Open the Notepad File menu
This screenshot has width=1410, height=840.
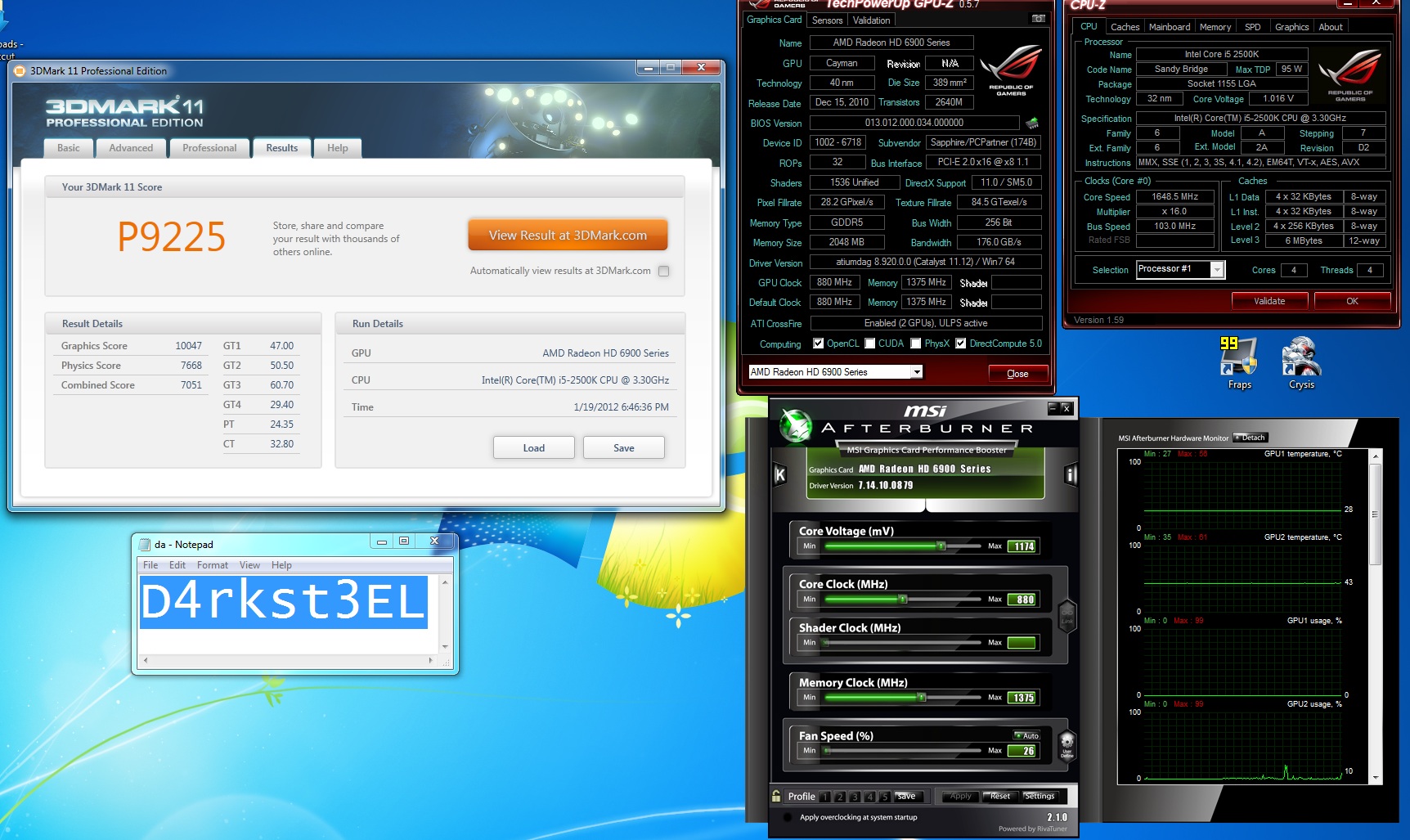tap(150, 565)
